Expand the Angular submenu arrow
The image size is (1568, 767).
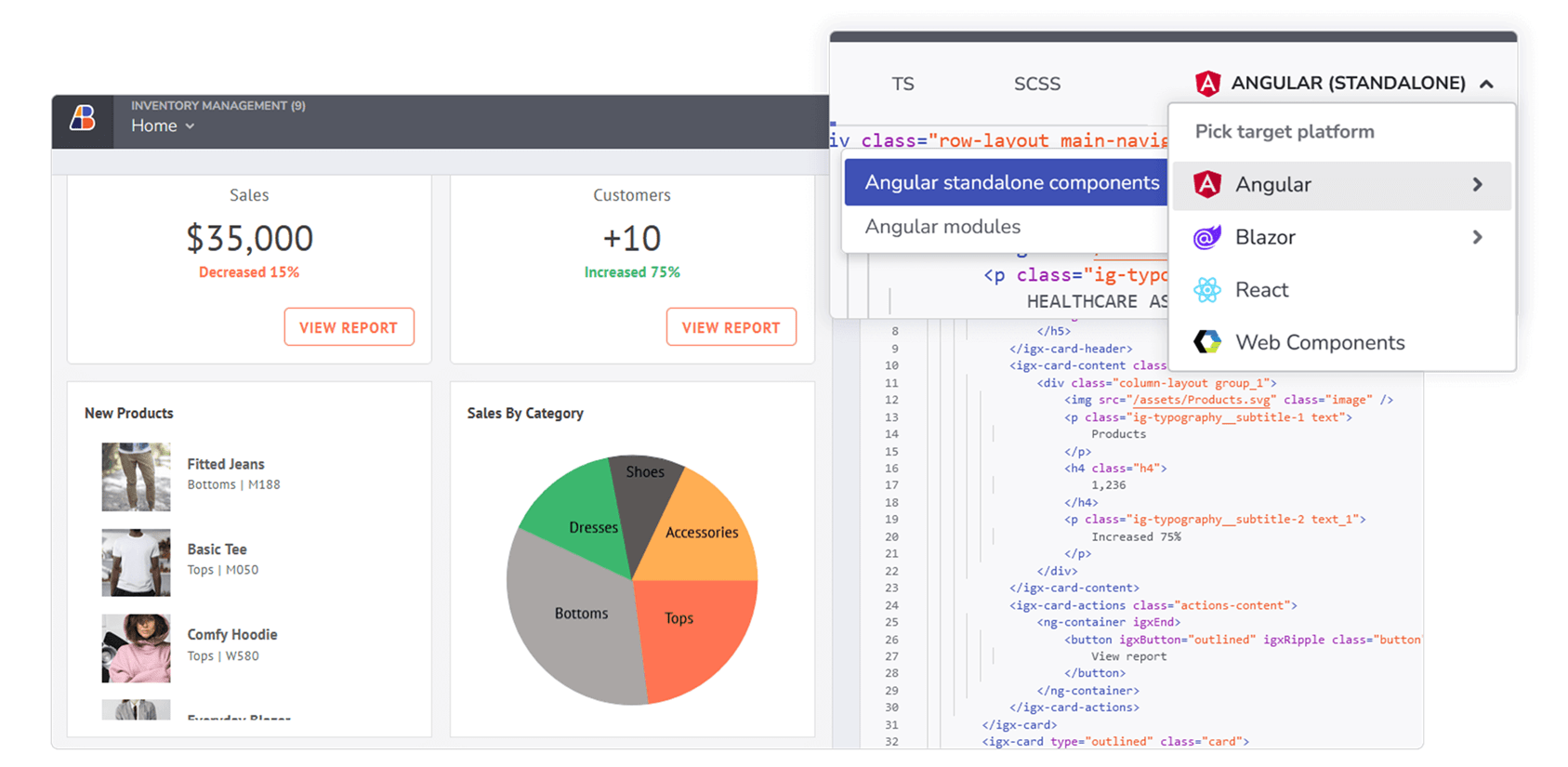[1477, 185]
